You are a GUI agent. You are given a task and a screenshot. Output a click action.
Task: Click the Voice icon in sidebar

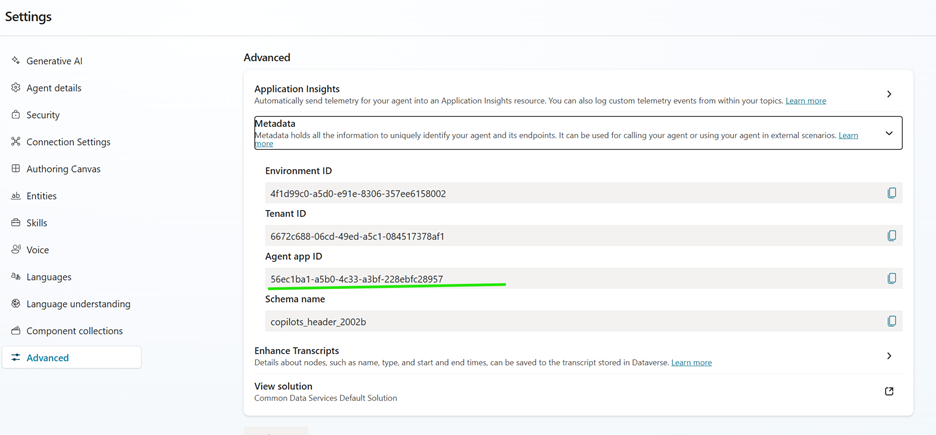(16, 250)
